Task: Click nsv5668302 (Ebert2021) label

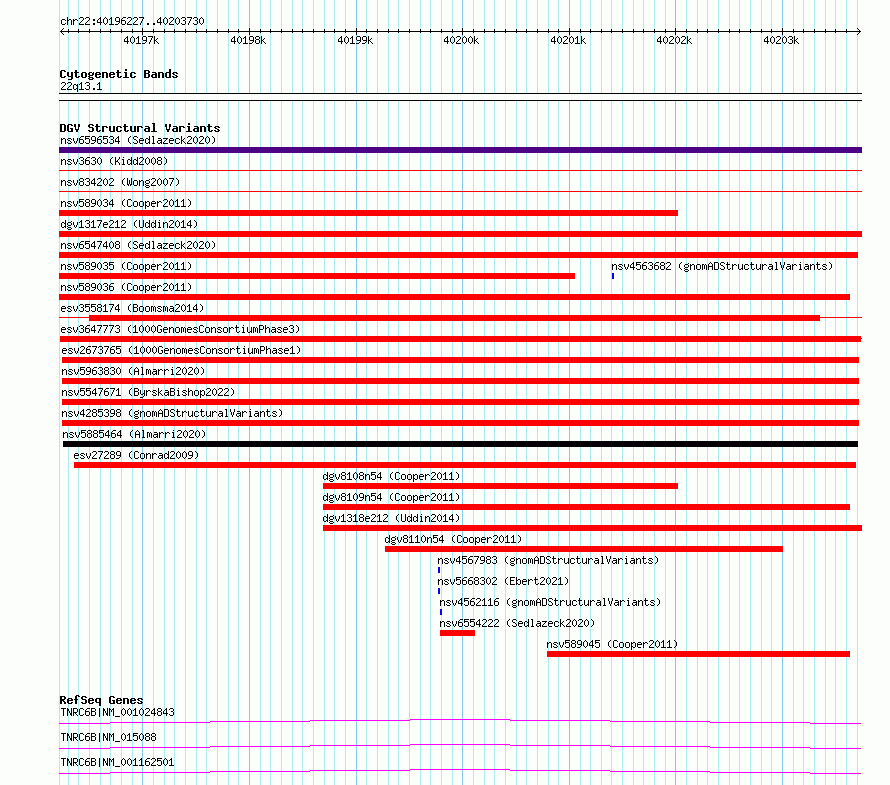Action: 503,581
